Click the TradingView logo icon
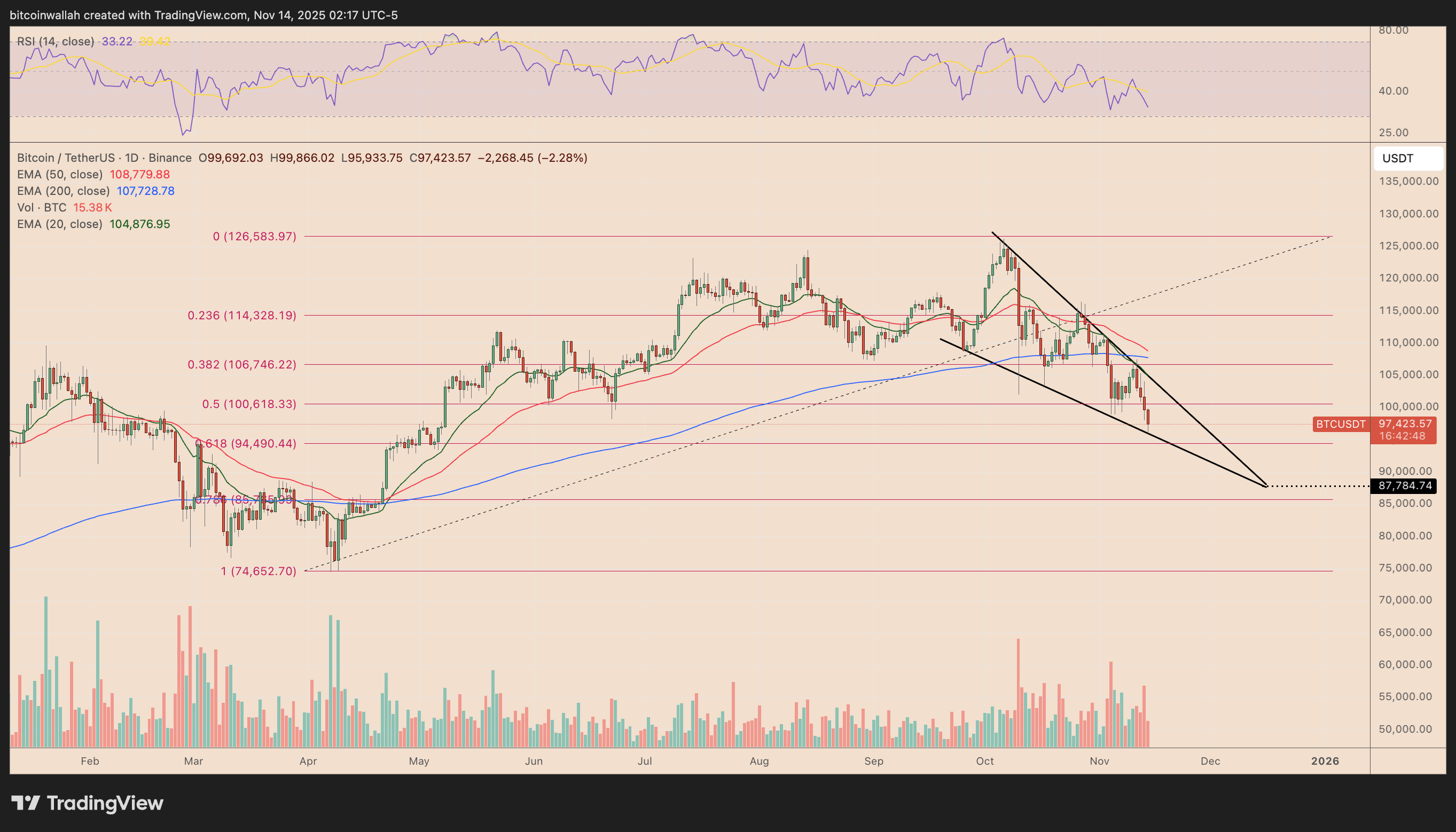The height and width of the screenshot is (832, 1456). click(27, 802)
